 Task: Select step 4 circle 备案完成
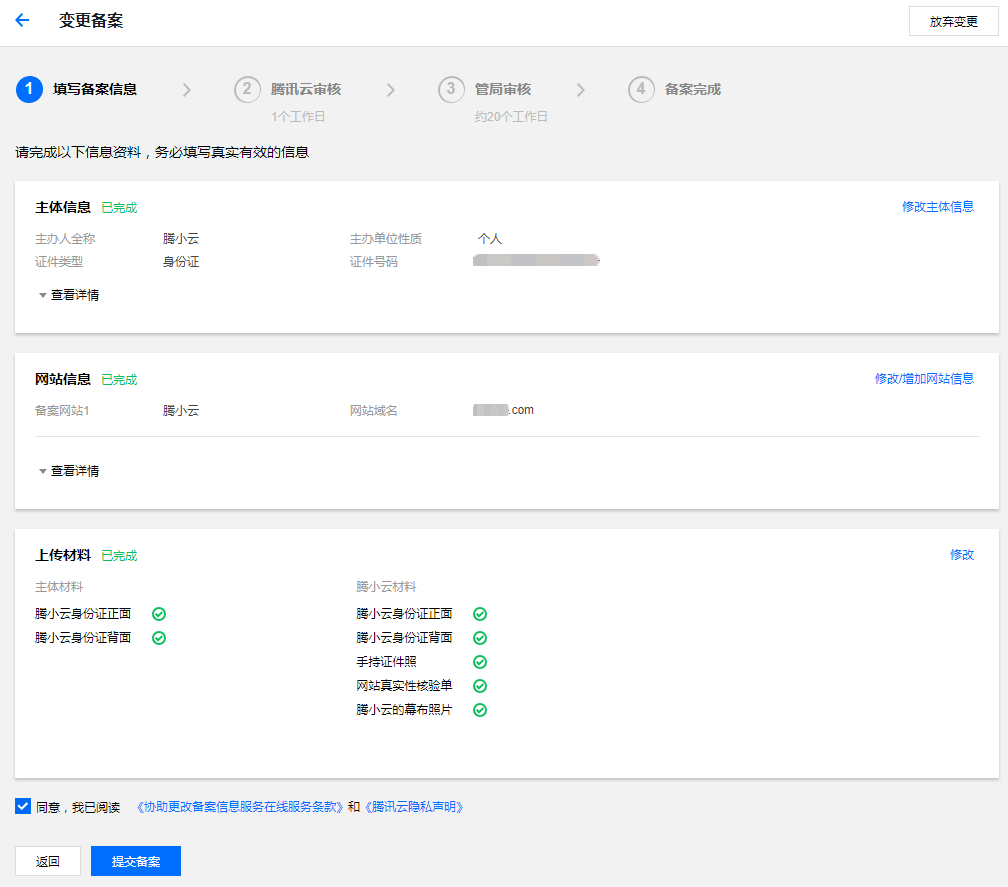(641, 89)
